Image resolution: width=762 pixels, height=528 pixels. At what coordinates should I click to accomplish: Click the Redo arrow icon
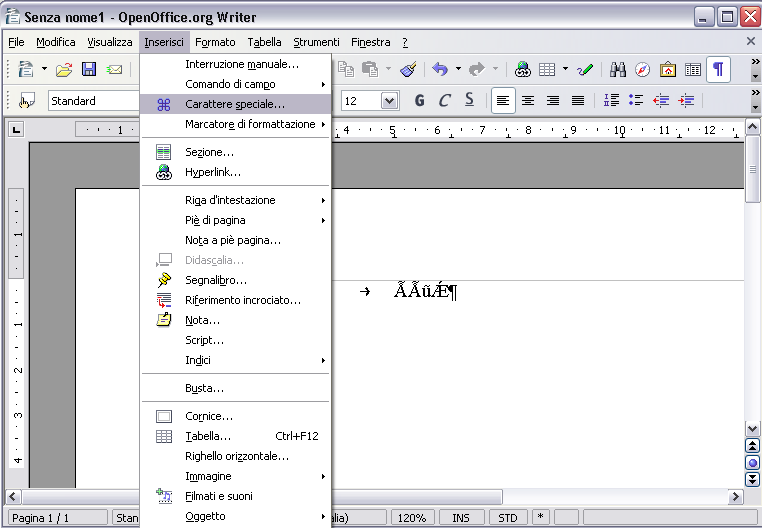[x=477, y=70]
